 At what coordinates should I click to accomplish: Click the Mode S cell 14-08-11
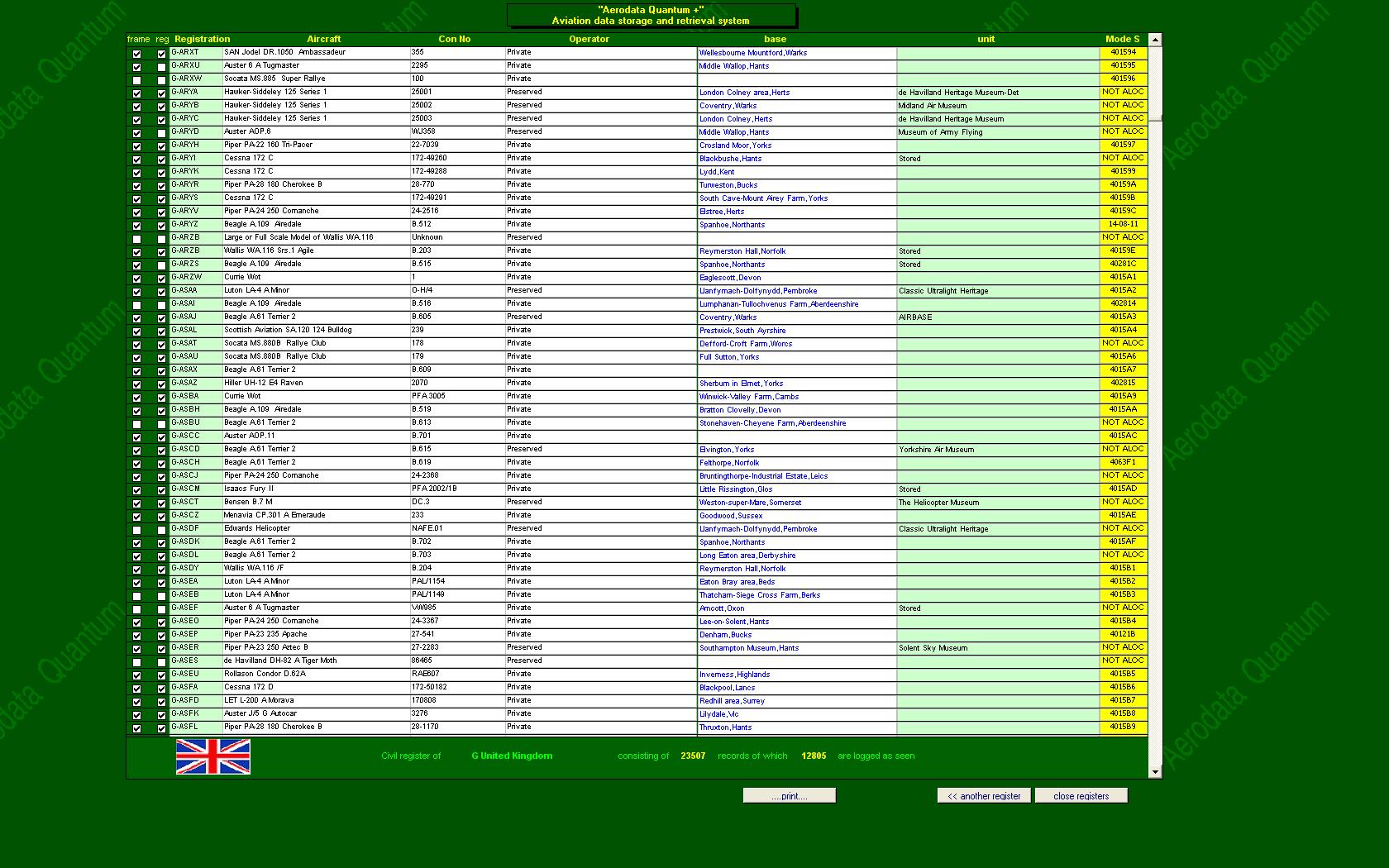(x=1123, y=224)
